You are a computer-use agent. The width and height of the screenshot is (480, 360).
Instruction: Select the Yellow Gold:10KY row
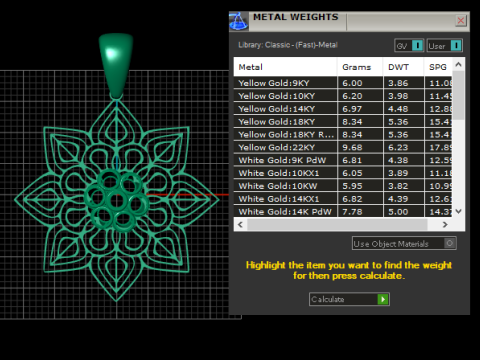pyautogui.click(x=343, y=96)
